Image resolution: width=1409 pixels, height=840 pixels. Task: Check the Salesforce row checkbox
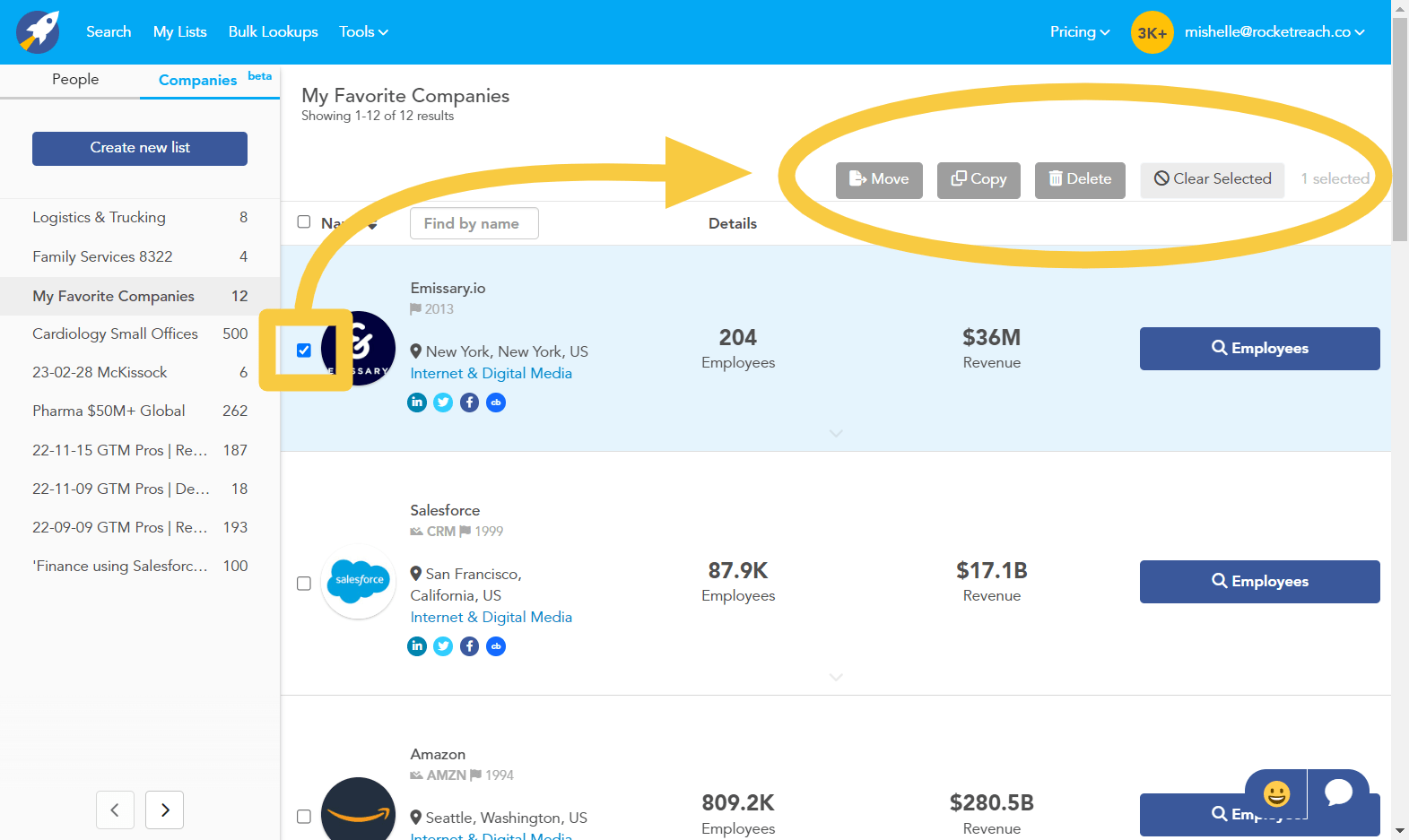304,584
